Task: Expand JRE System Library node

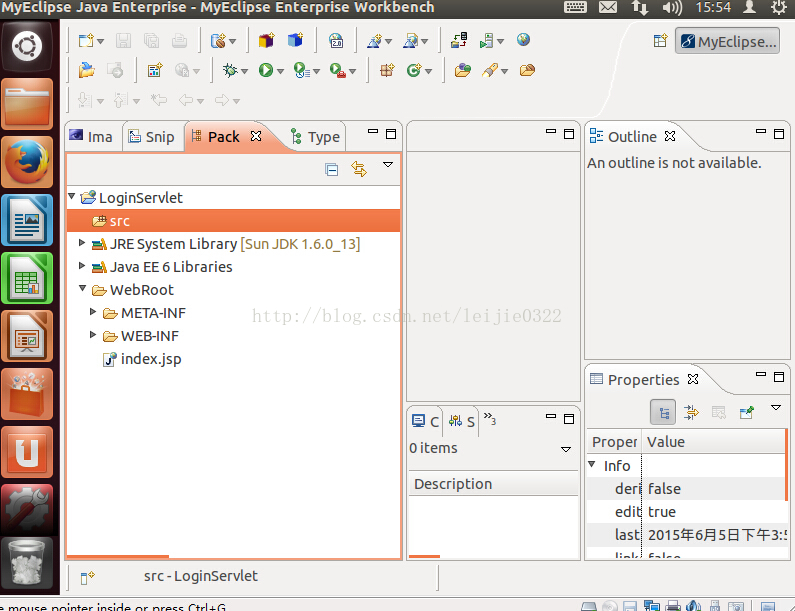Action: 82,243
